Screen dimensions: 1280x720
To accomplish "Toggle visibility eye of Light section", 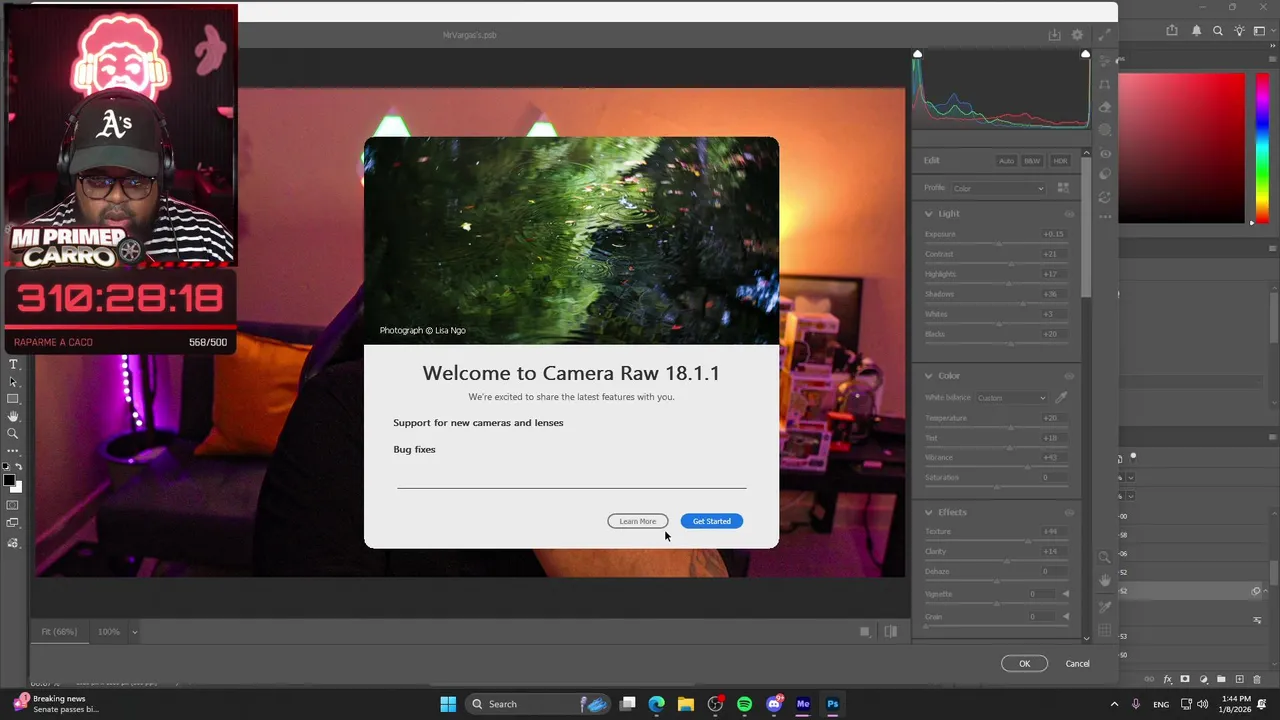I will point(1069,214).
